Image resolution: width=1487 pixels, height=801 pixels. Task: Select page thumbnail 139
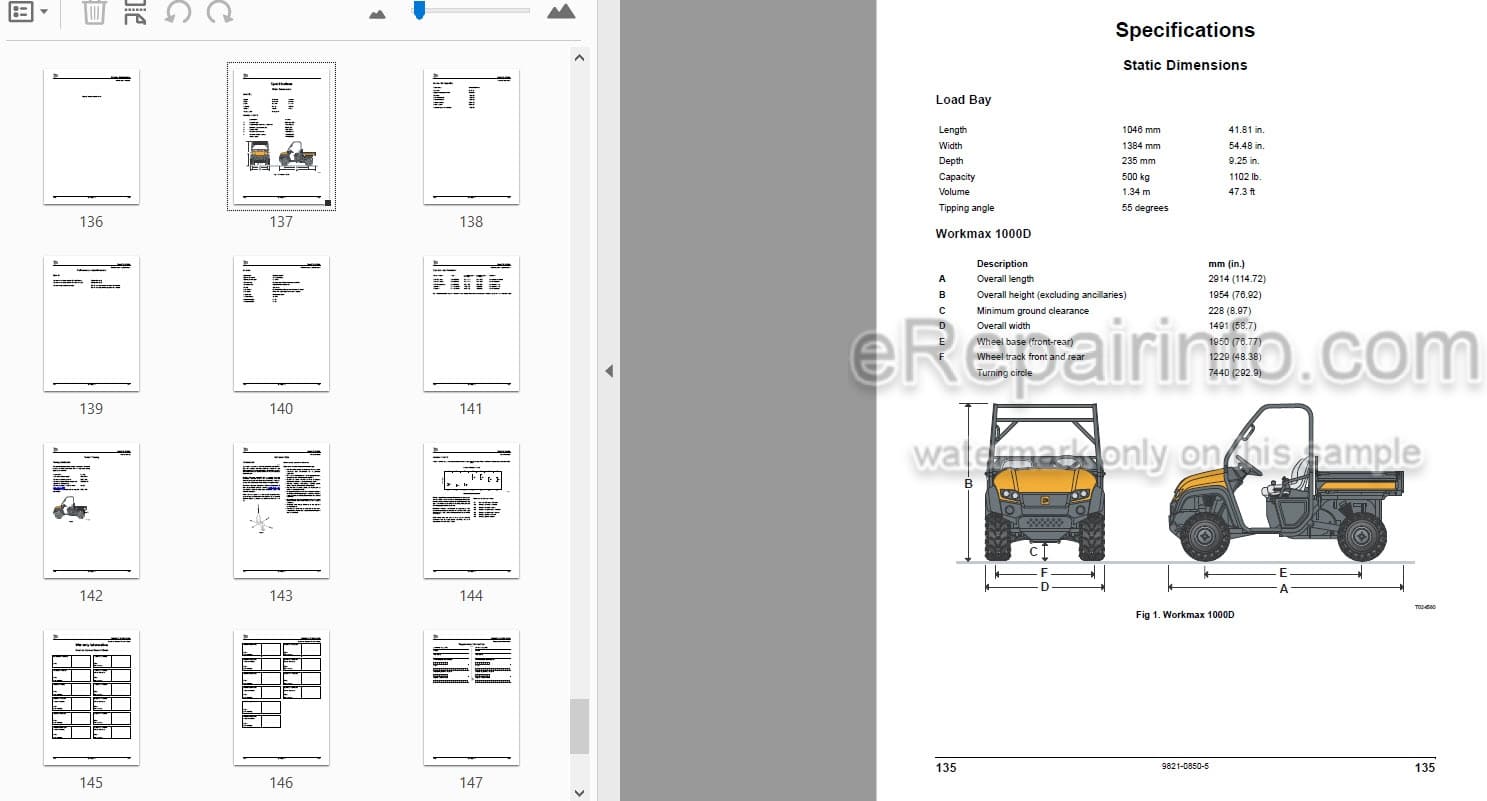pyautogui.click(x=91, y=324)
